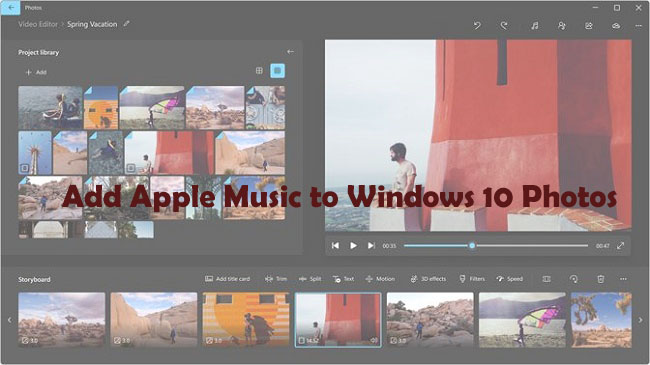Open the storyboard ellipsis menu
The height and width of the screenshot is (365, 650).
pyautogui.click(x=623, y=279)
